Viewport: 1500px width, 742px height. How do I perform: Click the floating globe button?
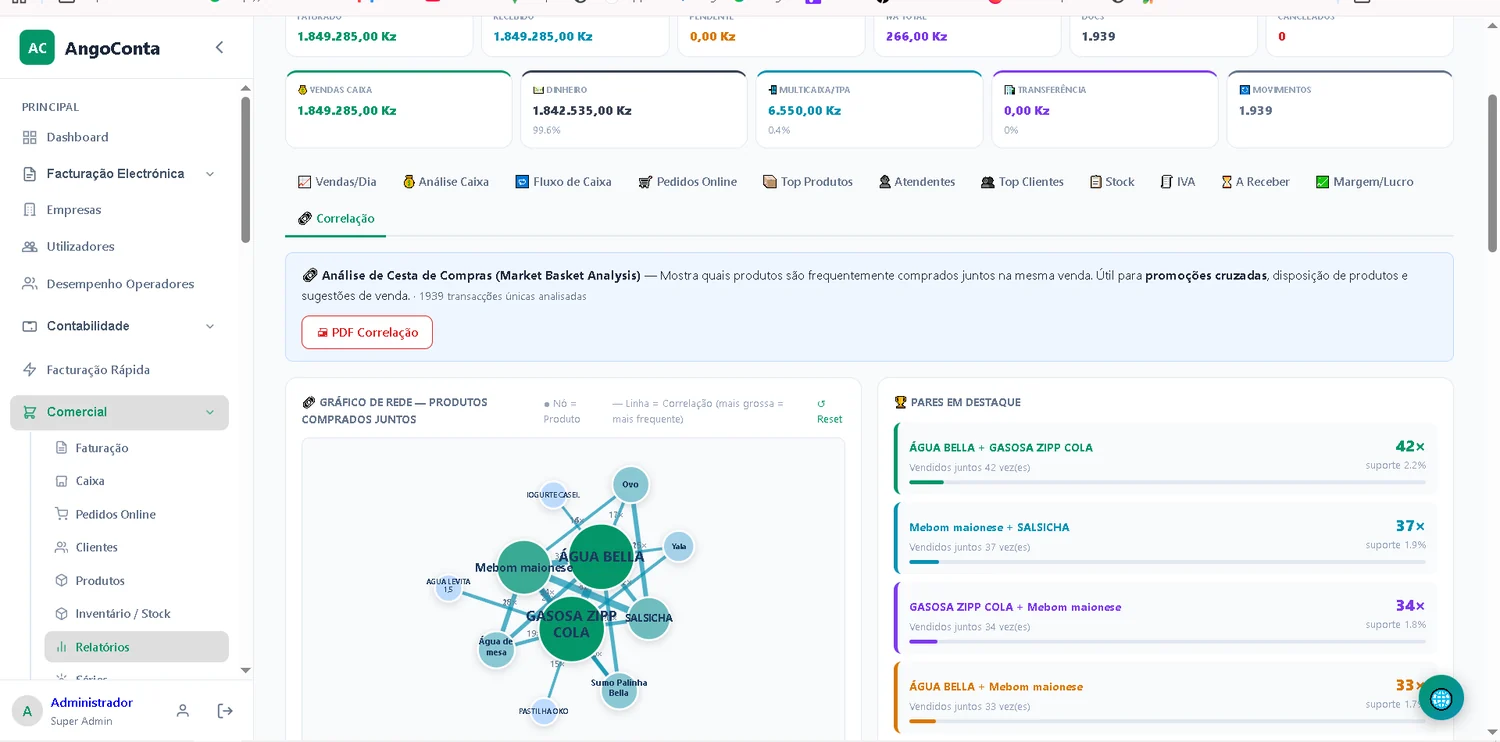1441,698
